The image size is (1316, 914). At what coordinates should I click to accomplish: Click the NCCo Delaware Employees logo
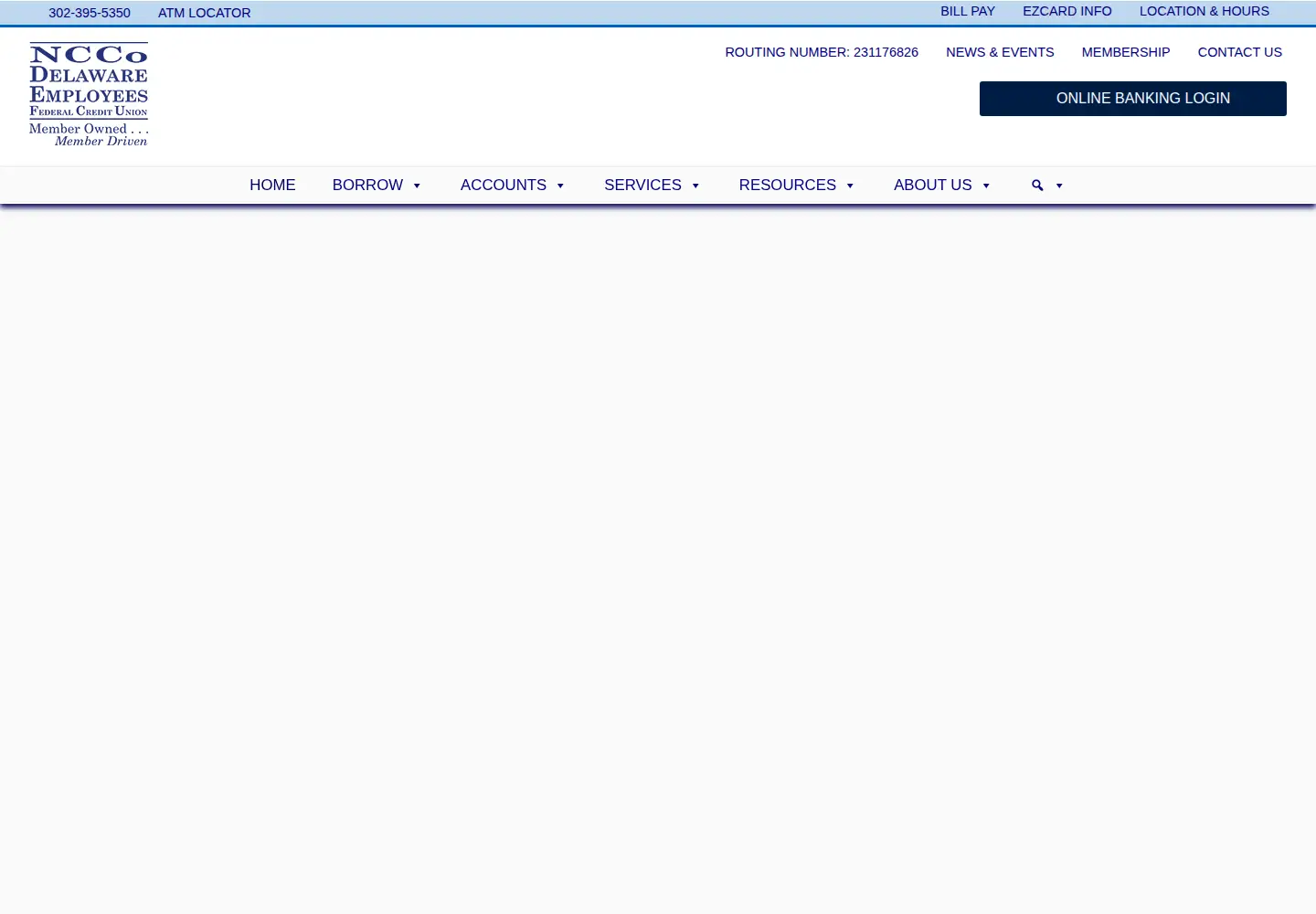[89, 94]
